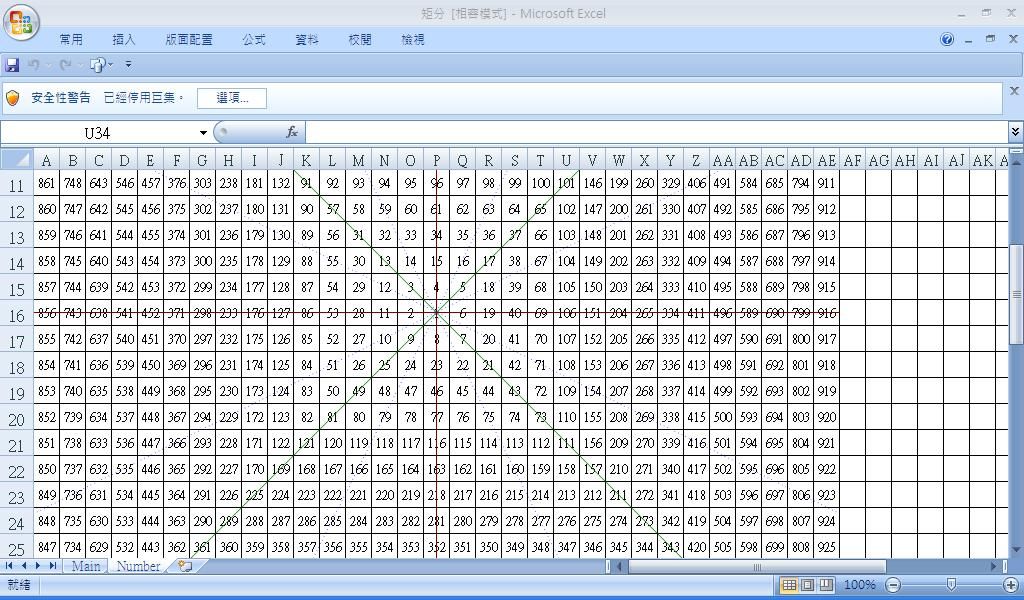
Task: Go to last sheet tab navigation arrow
Action: (52, 566)
